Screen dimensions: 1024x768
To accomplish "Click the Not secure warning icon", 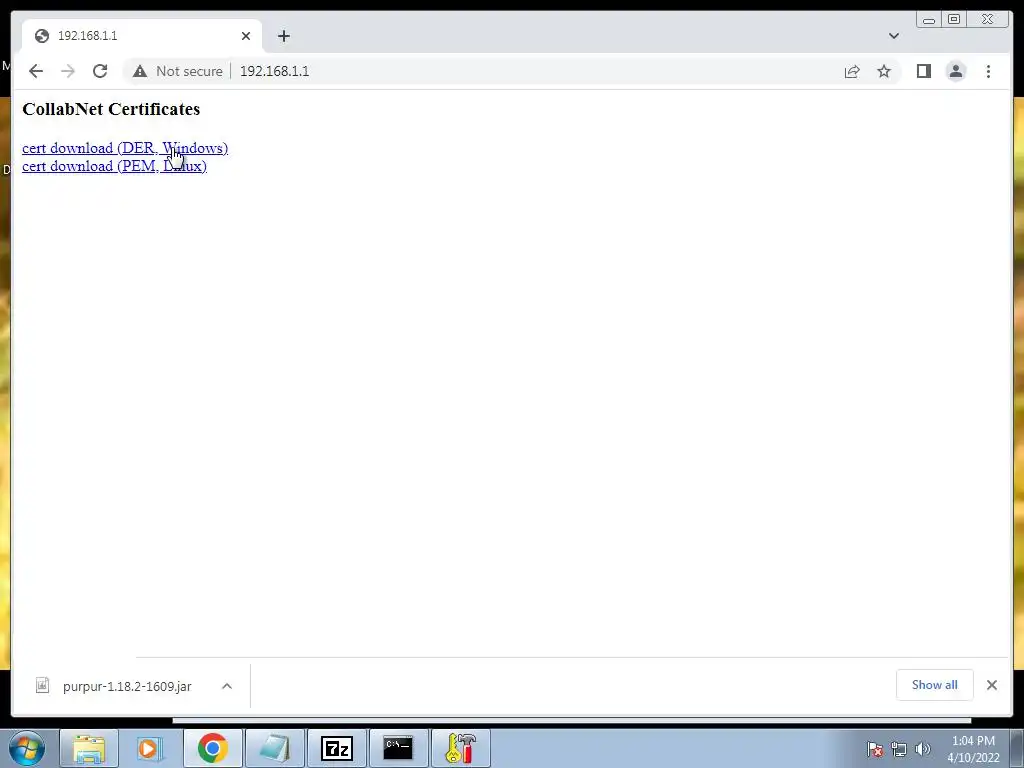I will pos(140,71).
